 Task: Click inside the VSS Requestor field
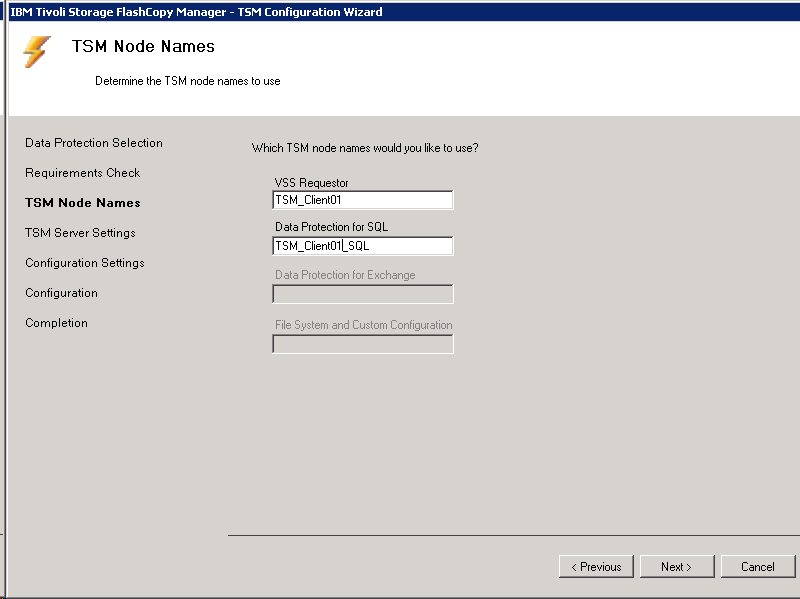pos(362,199)
